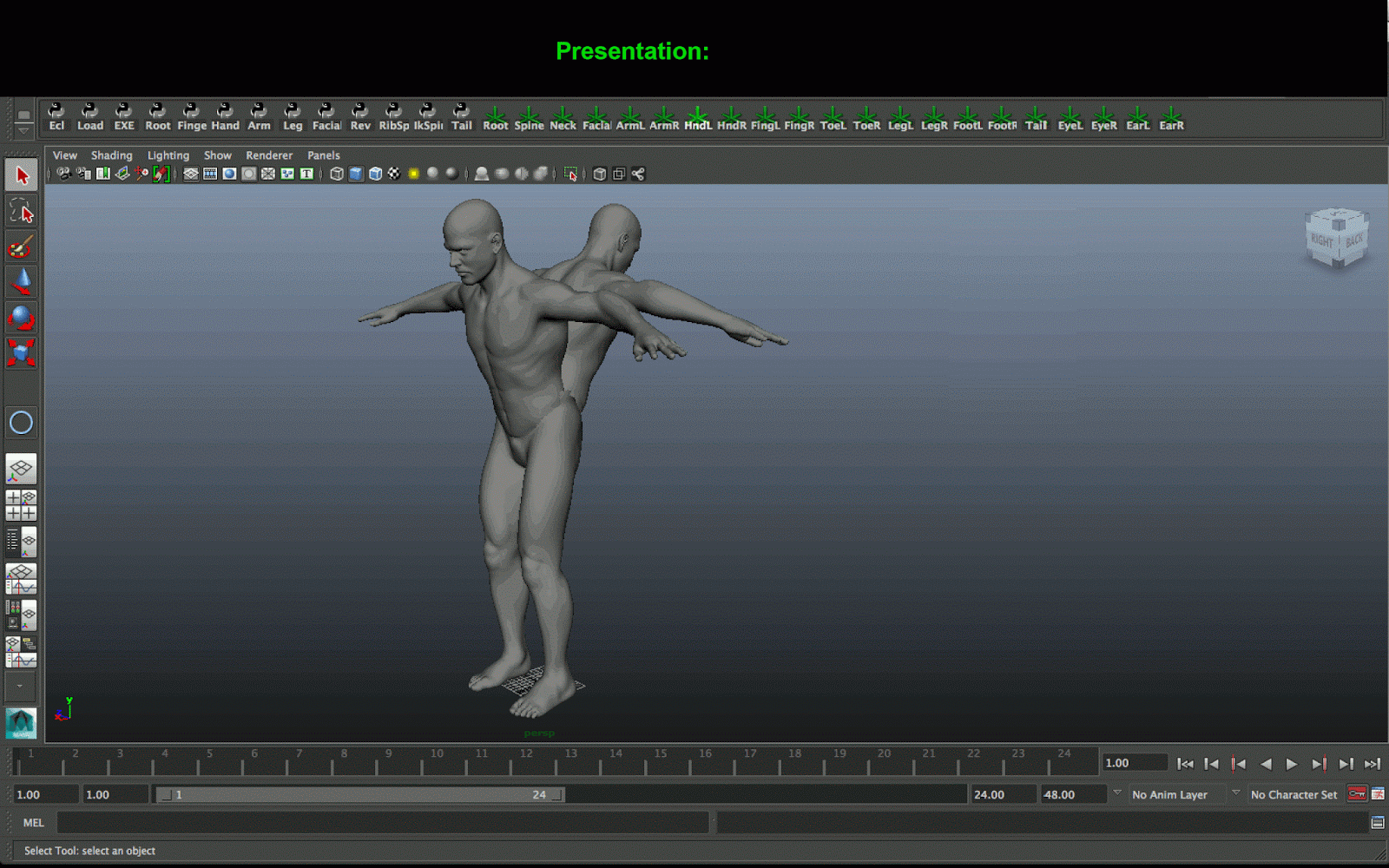Select the paint brush tool in the left toolbar

[x=21, y=247]
